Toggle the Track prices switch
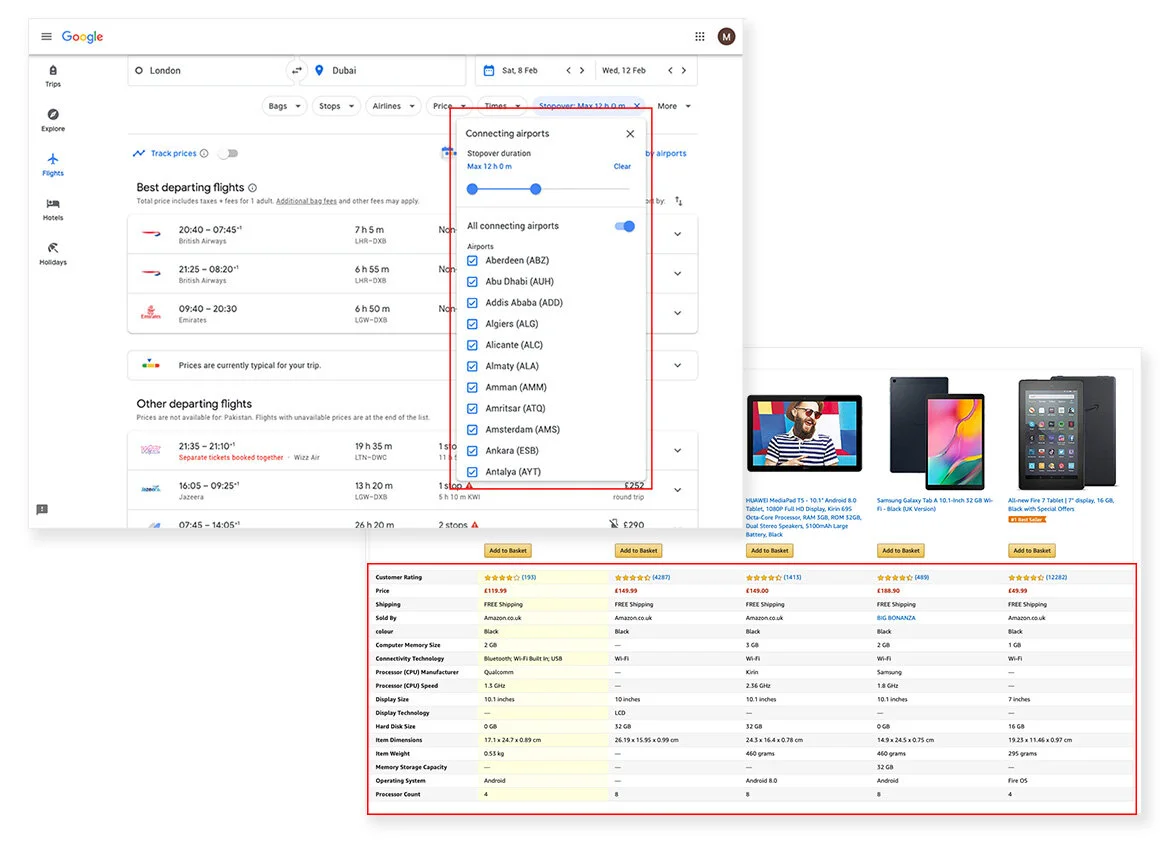Viewport: 1160px width, 845px height. coord(229,153)
